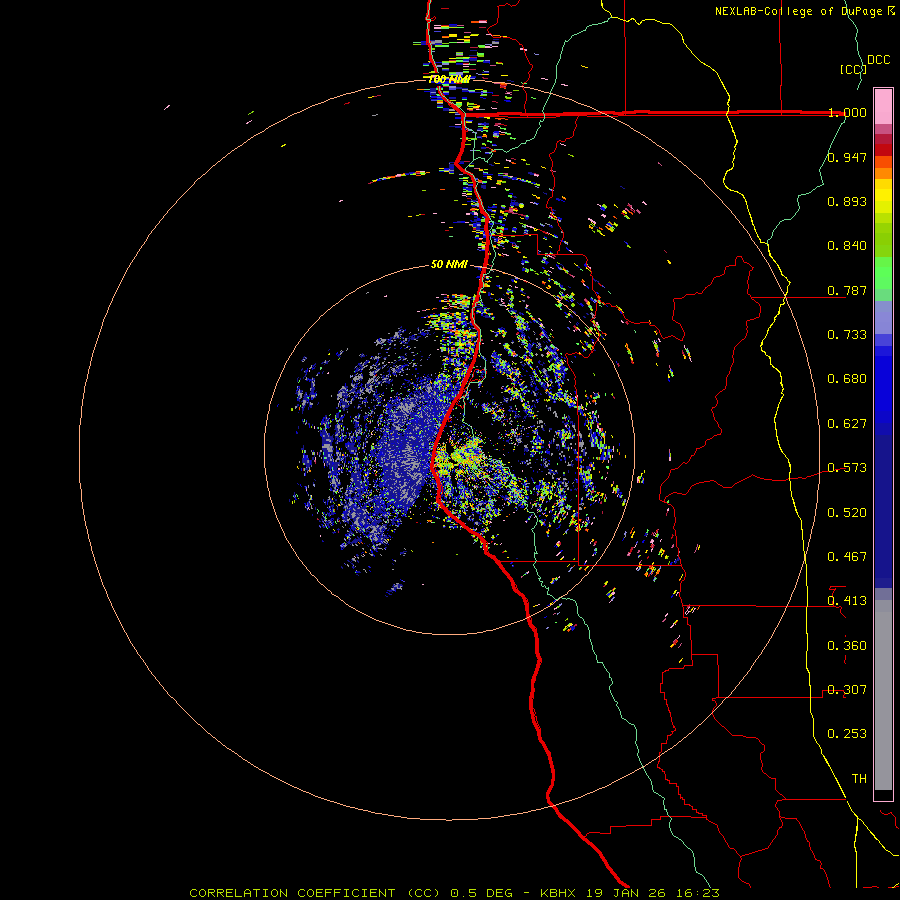Click the 0.520 scale value
This screenshot has width=900, height=900.
[847, 513]
